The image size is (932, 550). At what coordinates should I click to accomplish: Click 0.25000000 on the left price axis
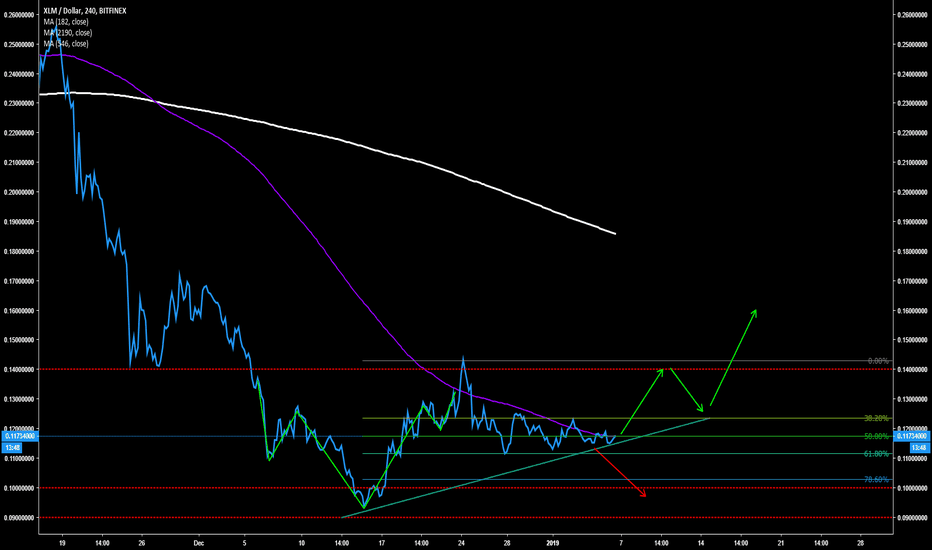point(19,45)
